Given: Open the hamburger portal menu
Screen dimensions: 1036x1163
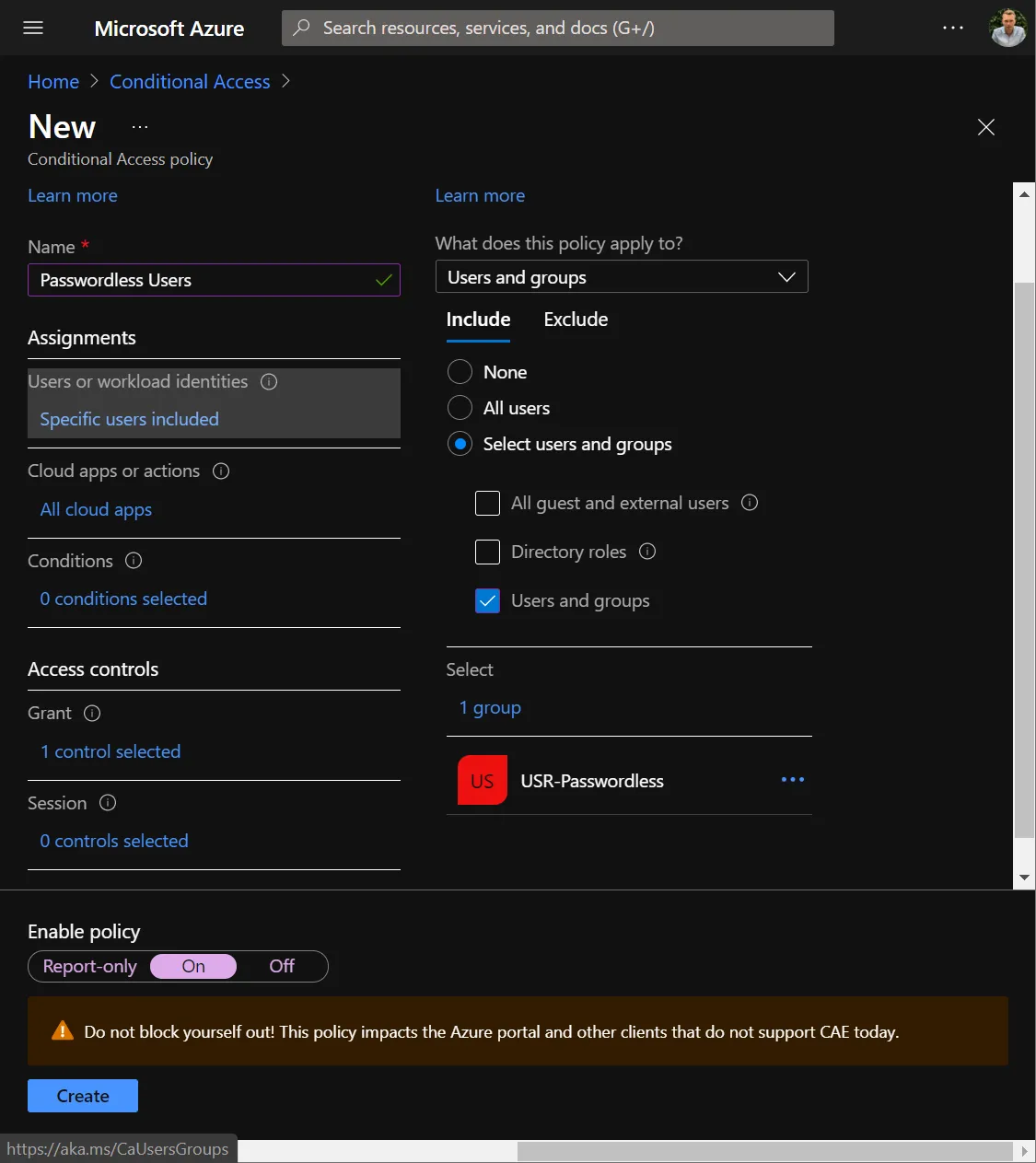Looking at the screenshot, I should [33, 28].
